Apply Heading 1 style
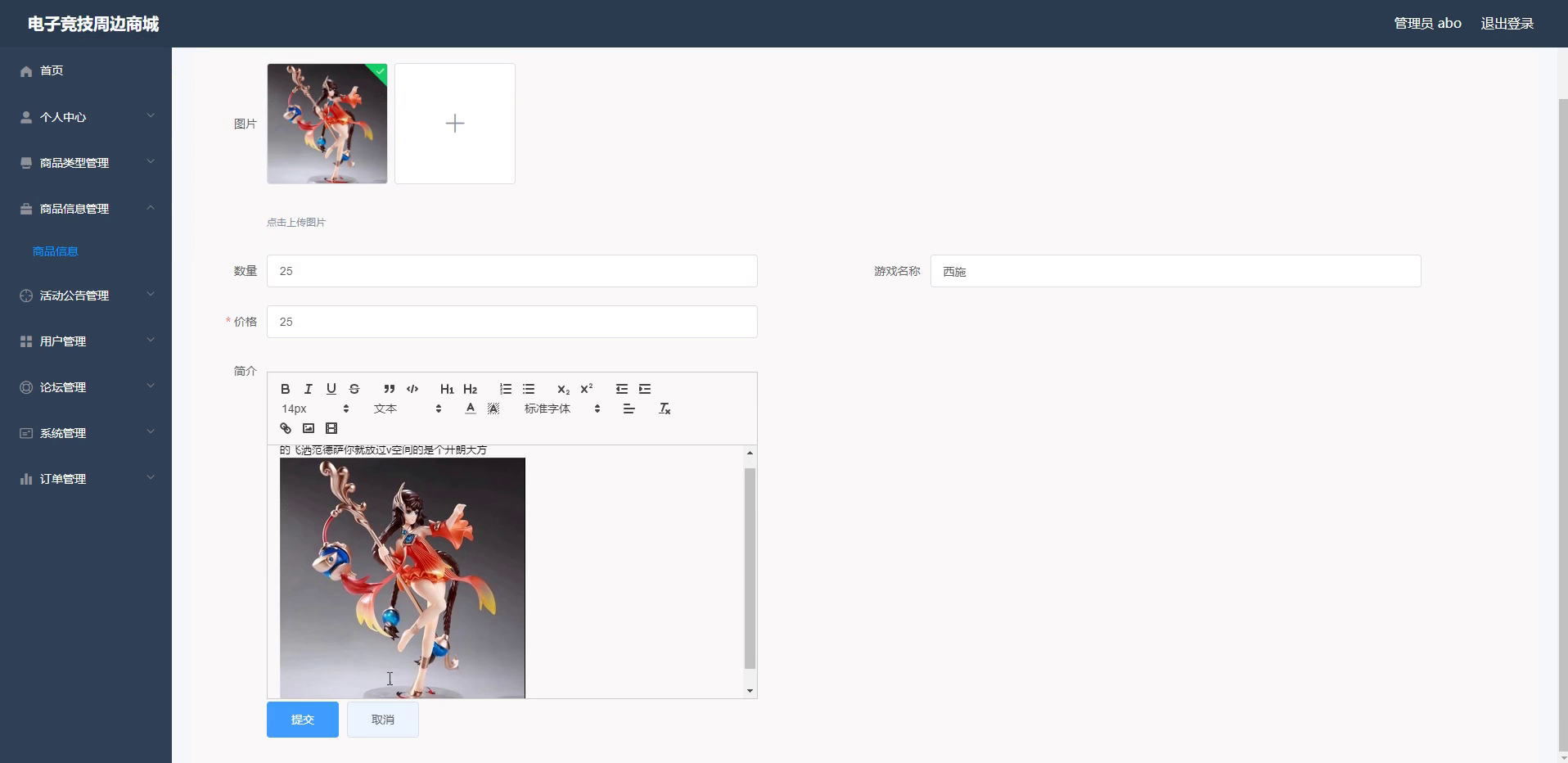Screen dimensions: 1568x763 point(447,389)
